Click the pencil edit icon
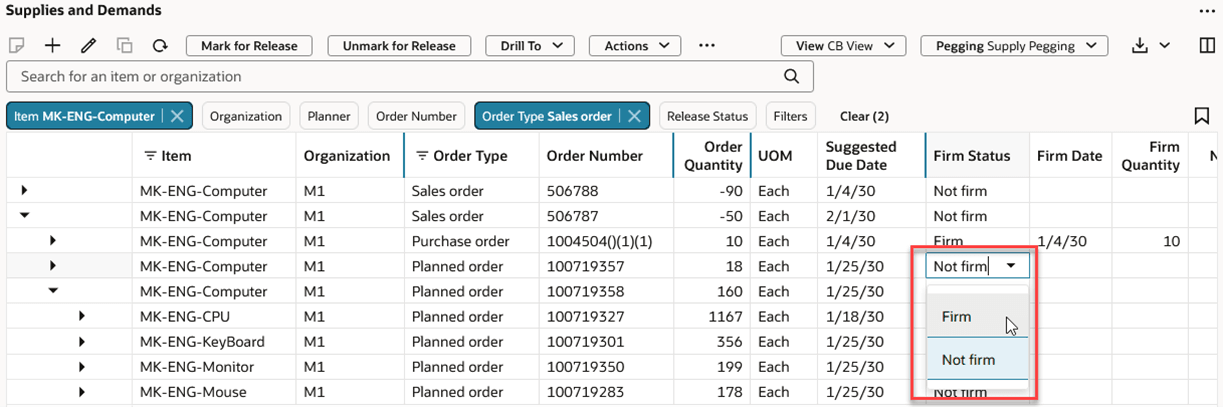 coord(88,46)
